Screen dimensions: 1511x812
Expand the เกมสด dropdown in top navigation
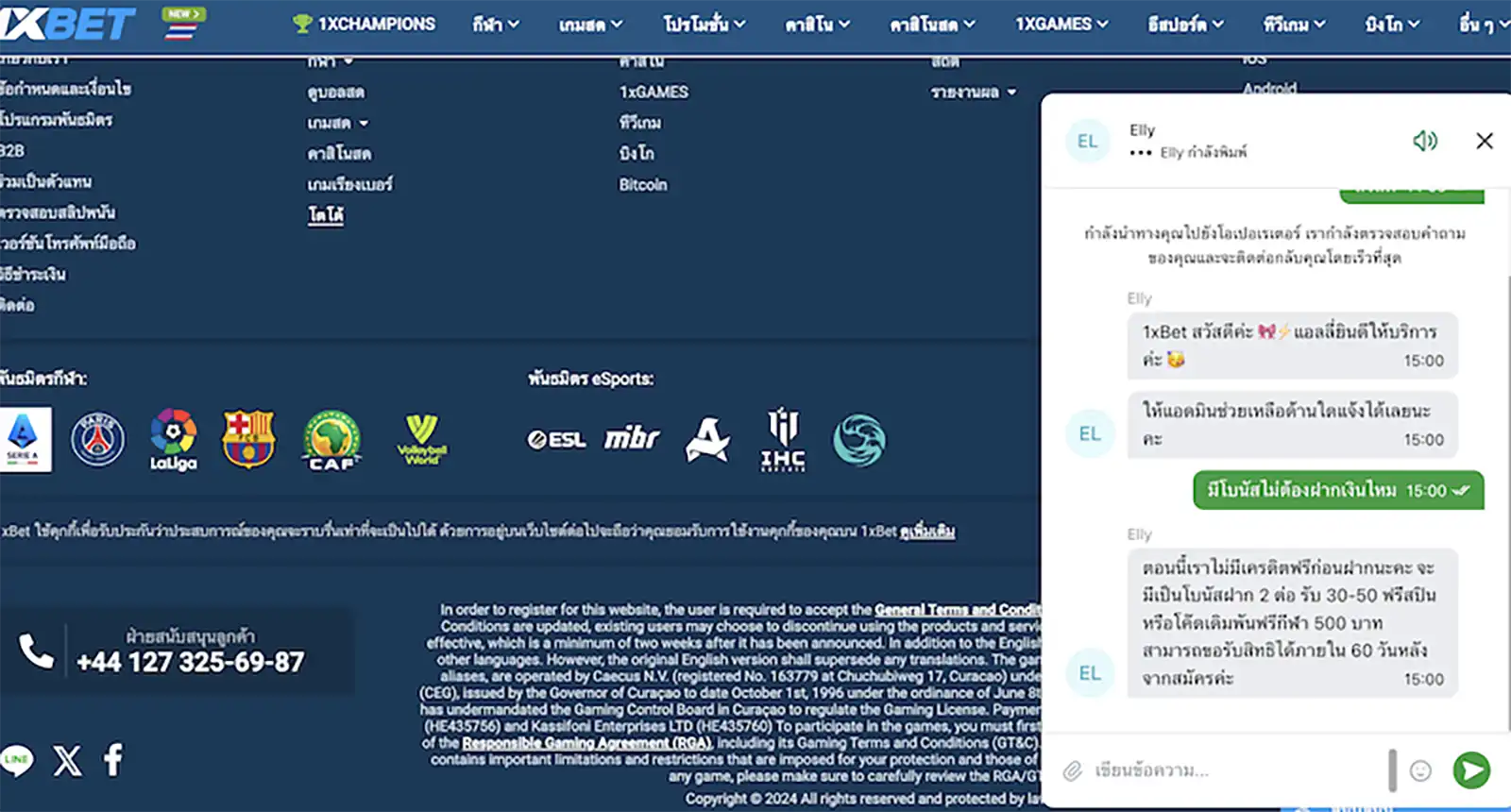[590, 24]
